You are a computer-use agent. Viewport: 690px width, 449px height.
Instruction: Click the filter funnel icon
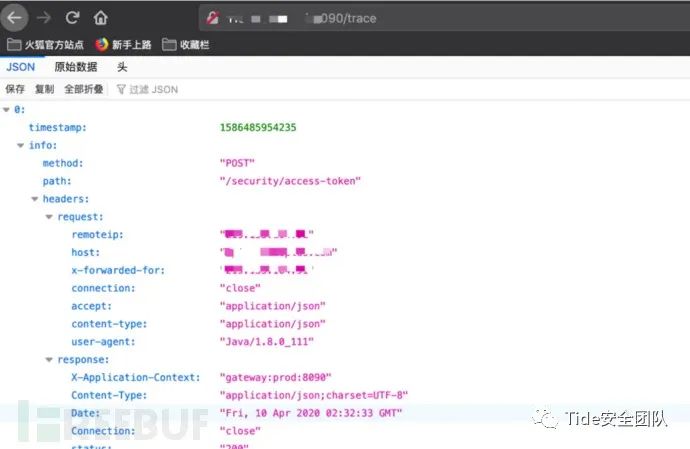tap(121, 89)
